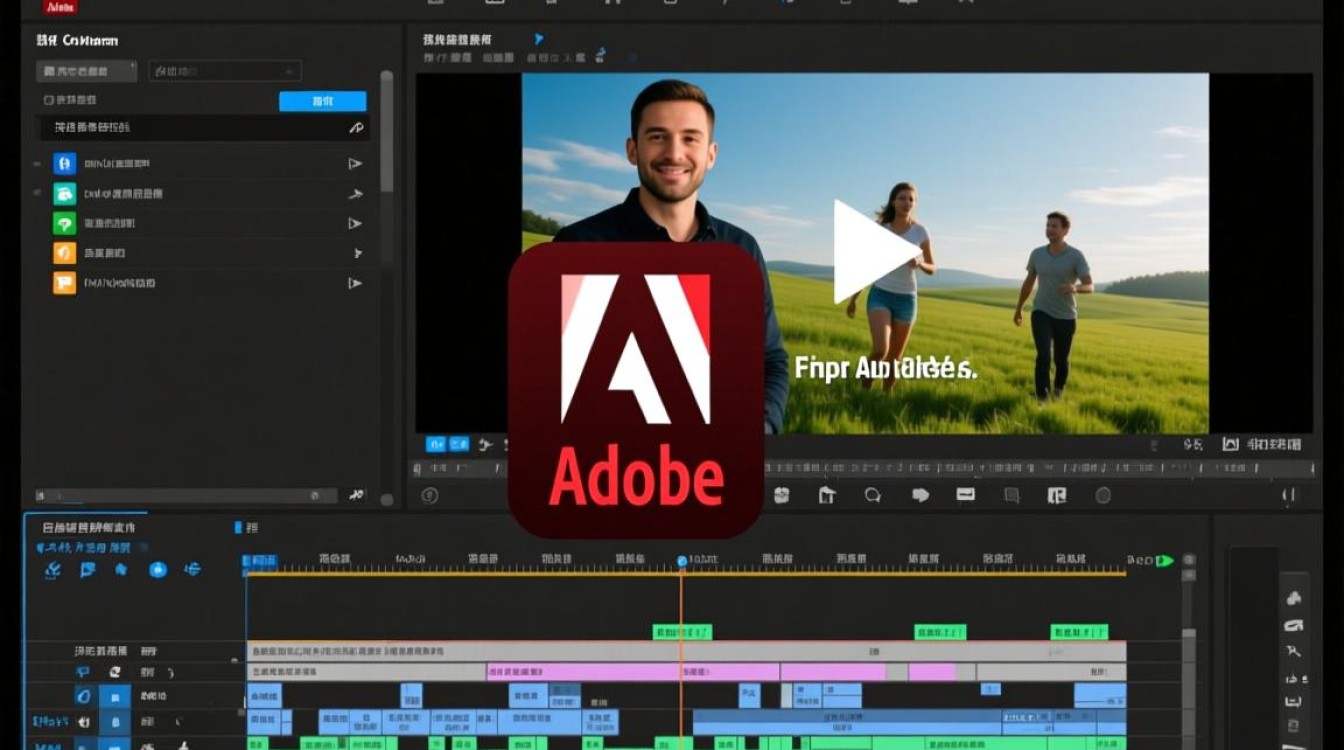The width and height of the screenshot is (1344, 750).
Task: Toggle the first small blue button under the preview
Action: 436,444
